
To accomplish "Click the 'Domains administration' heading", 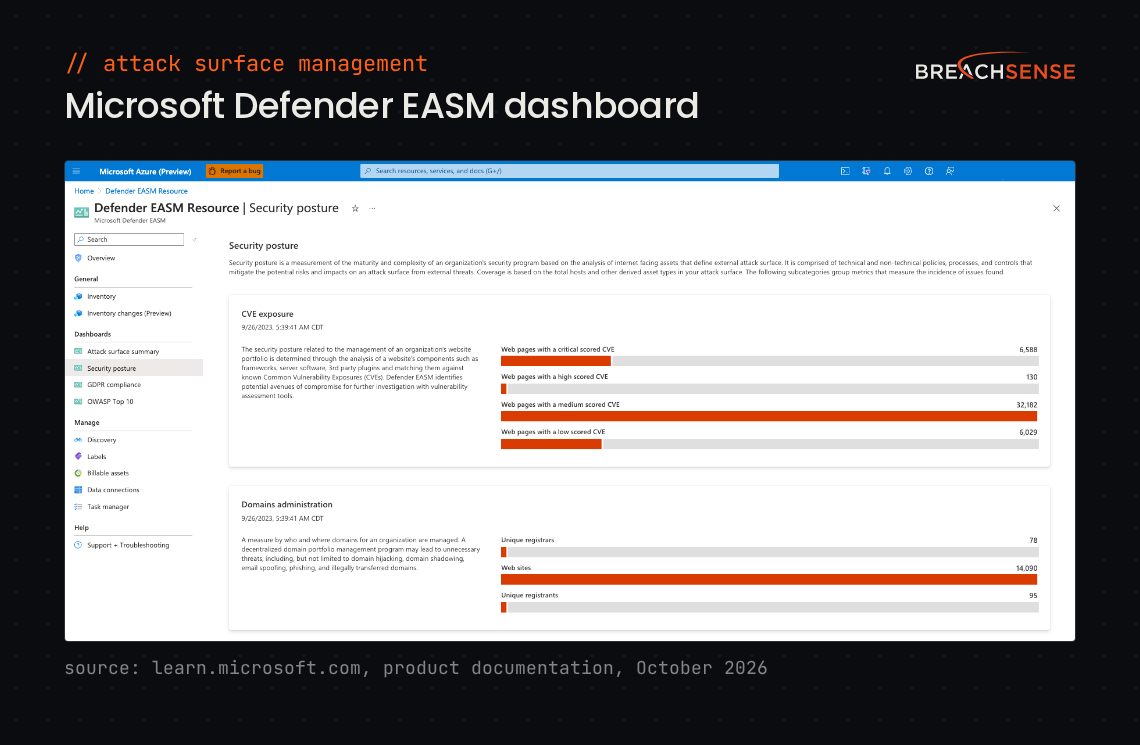I will [x=287, y=504].
